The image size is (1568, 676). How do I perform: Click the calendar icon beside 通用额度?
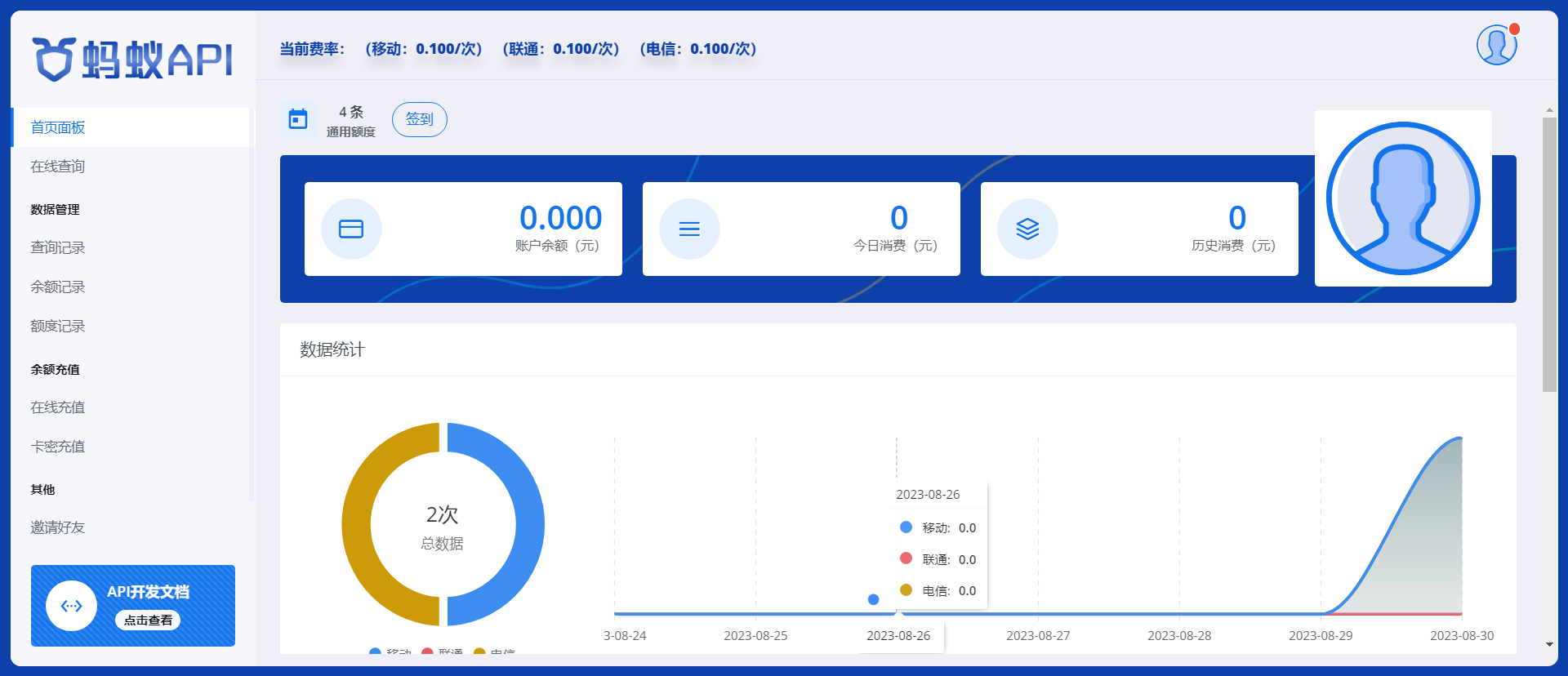[x=298, y=119]
